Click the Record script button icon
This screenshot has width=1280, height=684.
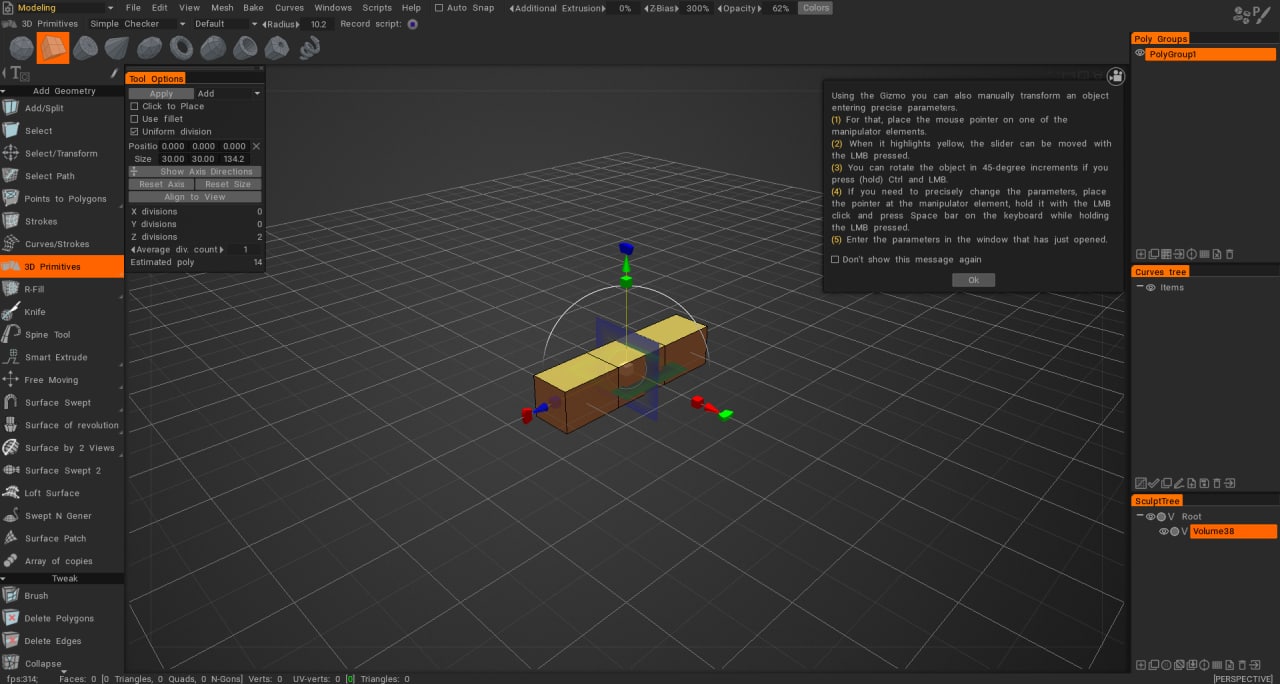point(413,24)
